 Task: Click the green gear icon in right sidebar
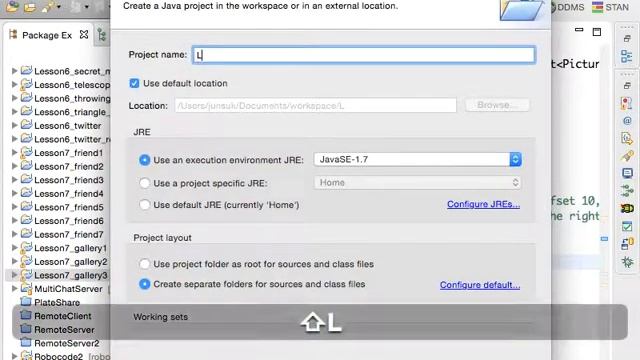(x=627, y=262)
